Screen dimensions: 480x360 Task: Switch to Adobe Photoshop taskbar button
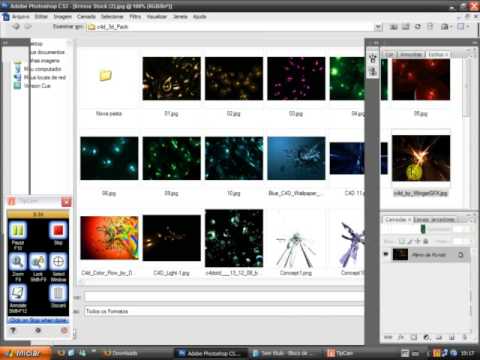click(x=211, y=353)
